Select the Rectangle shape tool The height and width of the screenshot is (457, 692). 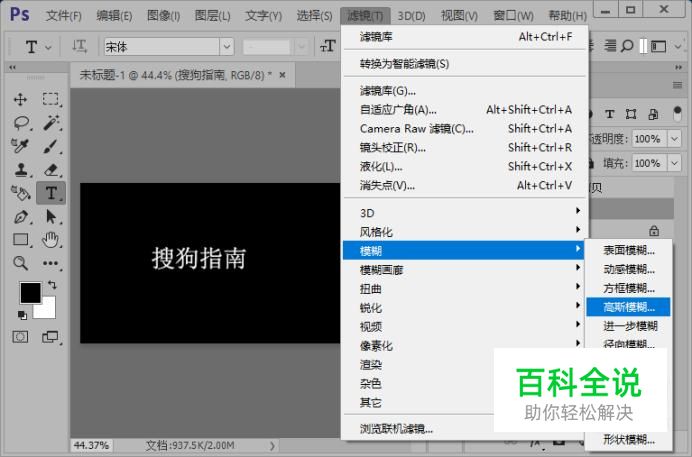click(21, 240)
